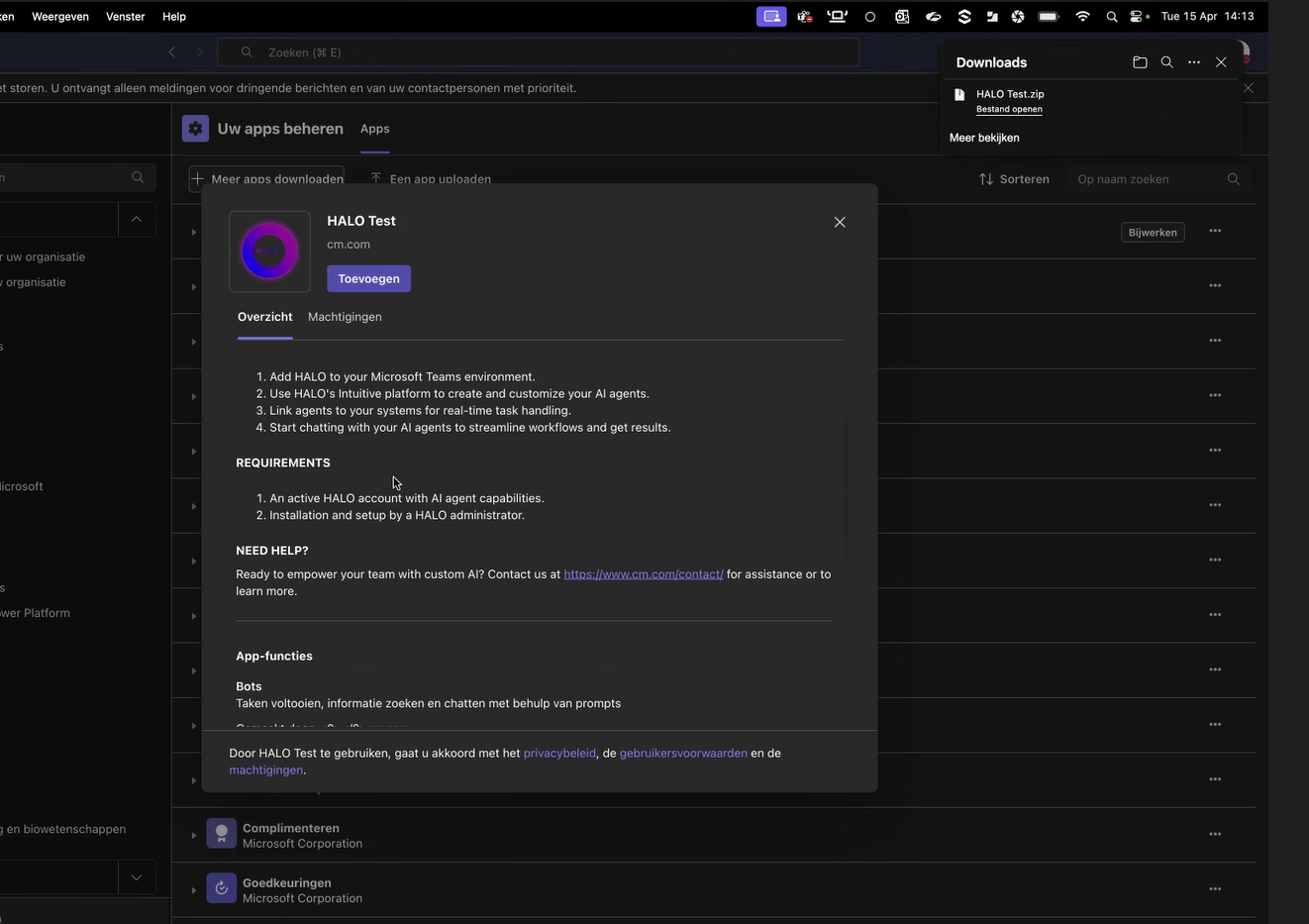Switch to the Apps tab
The height and width of the screenshot is (924, 1309).
[375, 129]
